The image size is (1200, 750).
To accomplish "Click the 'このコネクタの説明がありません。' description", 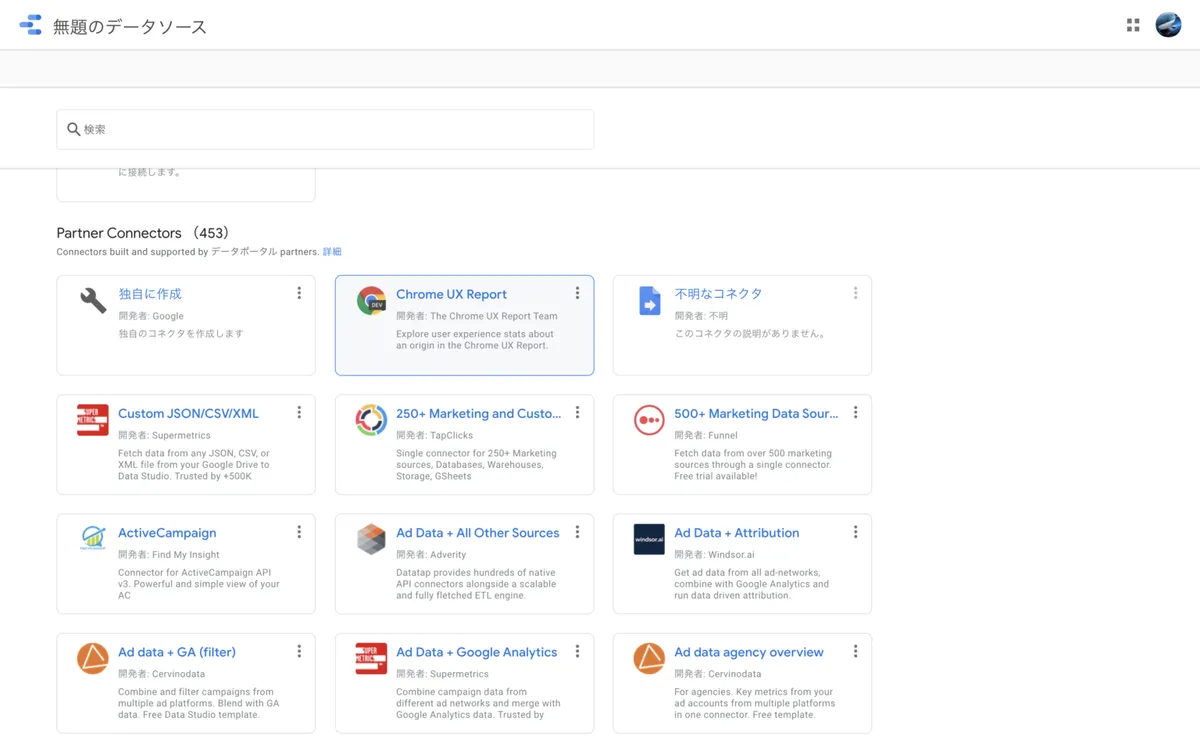I will pos(751,334).
